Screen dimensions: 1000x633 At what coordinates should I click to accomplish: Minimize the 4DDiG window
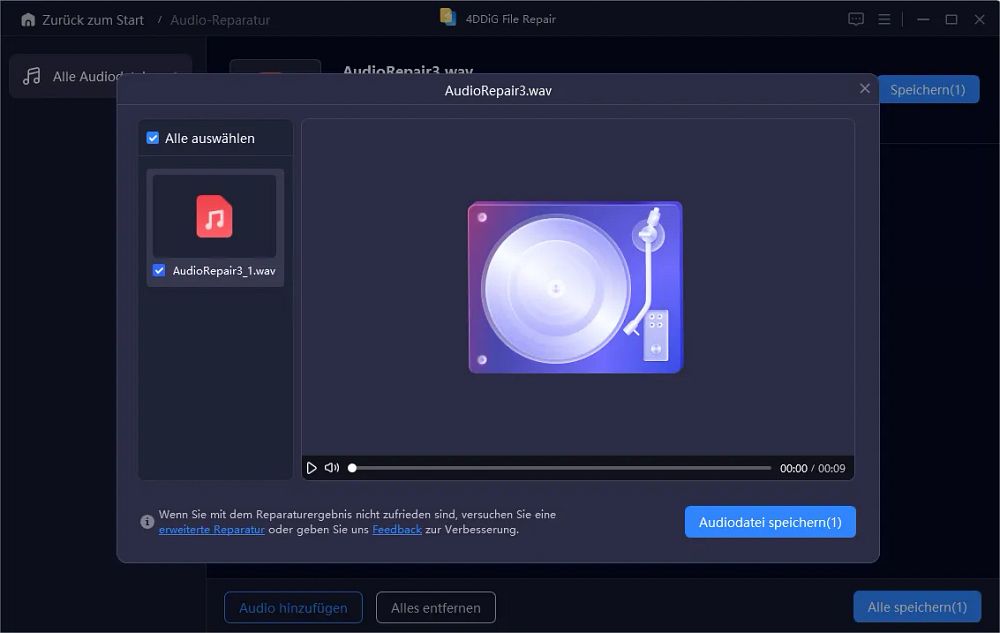click(x=923, y=20)
